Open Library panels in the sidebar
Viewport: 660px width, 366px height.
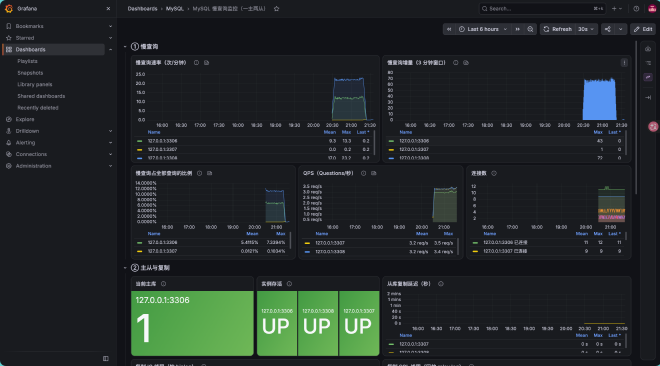(x=35, y=85)
